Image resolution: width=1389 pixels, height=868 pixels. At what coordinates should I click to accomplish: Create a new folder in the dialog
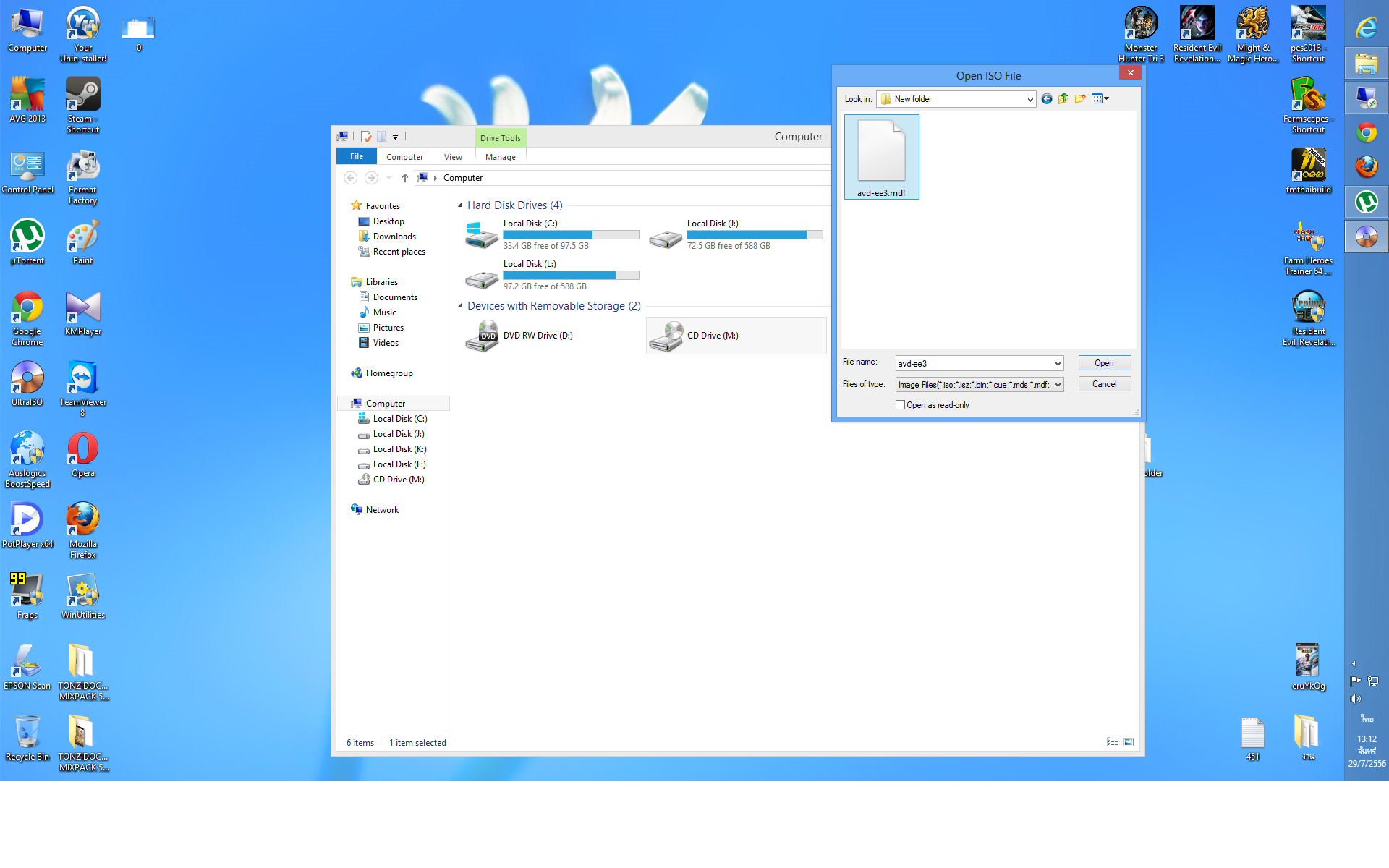click(x=1080, y=99)
